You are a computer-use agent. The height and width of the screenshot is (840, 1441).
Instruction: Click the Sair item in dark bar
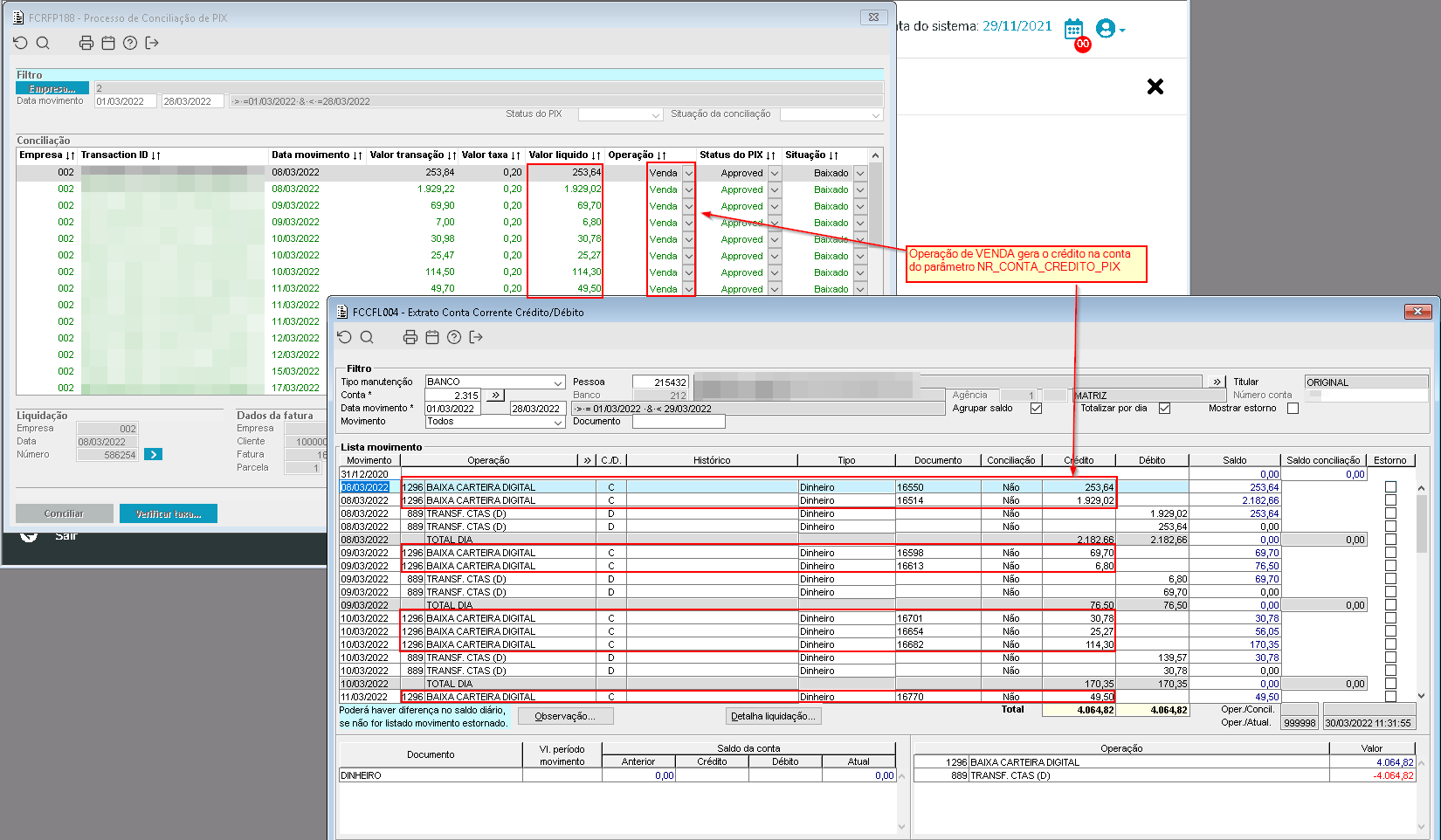pos(66,535)
